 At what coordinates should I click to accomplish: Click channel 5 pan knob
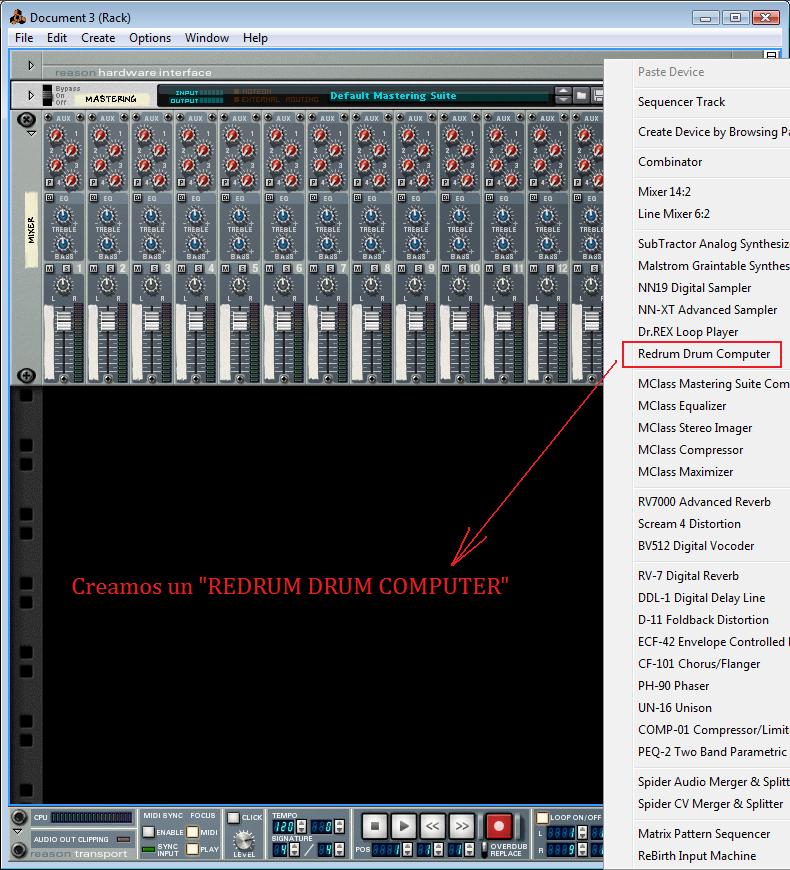coord(239,285)
